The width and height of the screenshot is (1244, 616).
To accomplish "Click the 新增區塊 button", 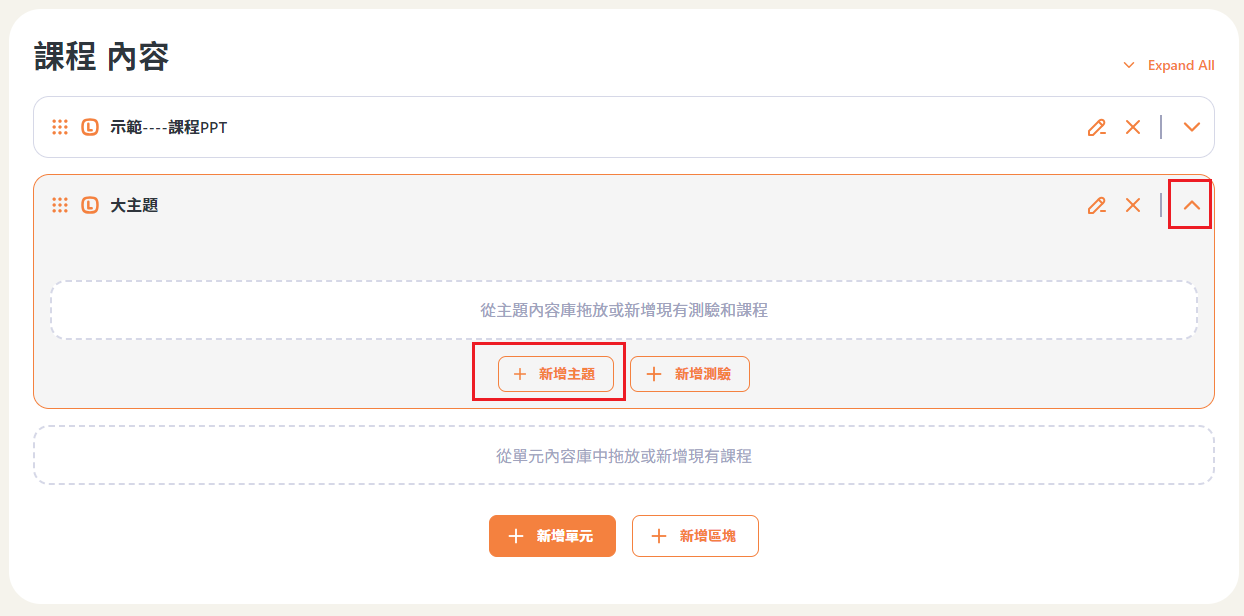I will (x=695, y=536).
